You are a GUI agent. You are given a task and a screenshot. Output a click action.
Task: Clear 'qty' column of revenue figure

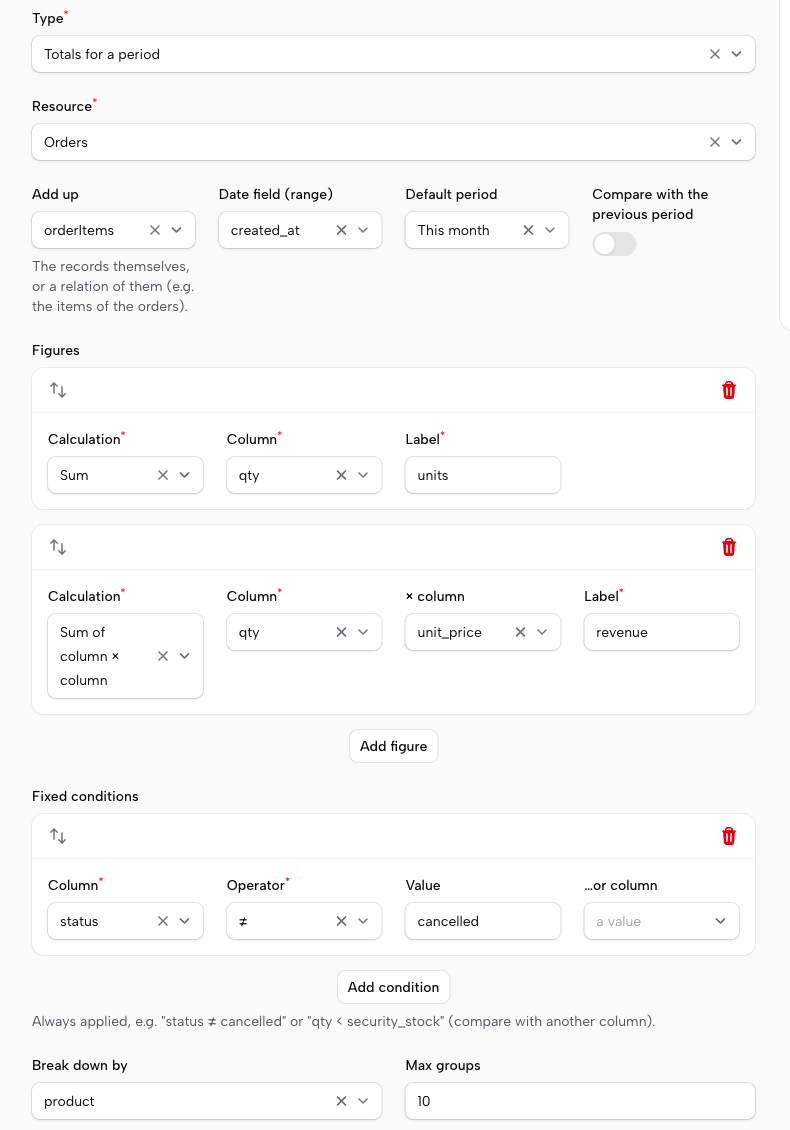coord(342,632)
